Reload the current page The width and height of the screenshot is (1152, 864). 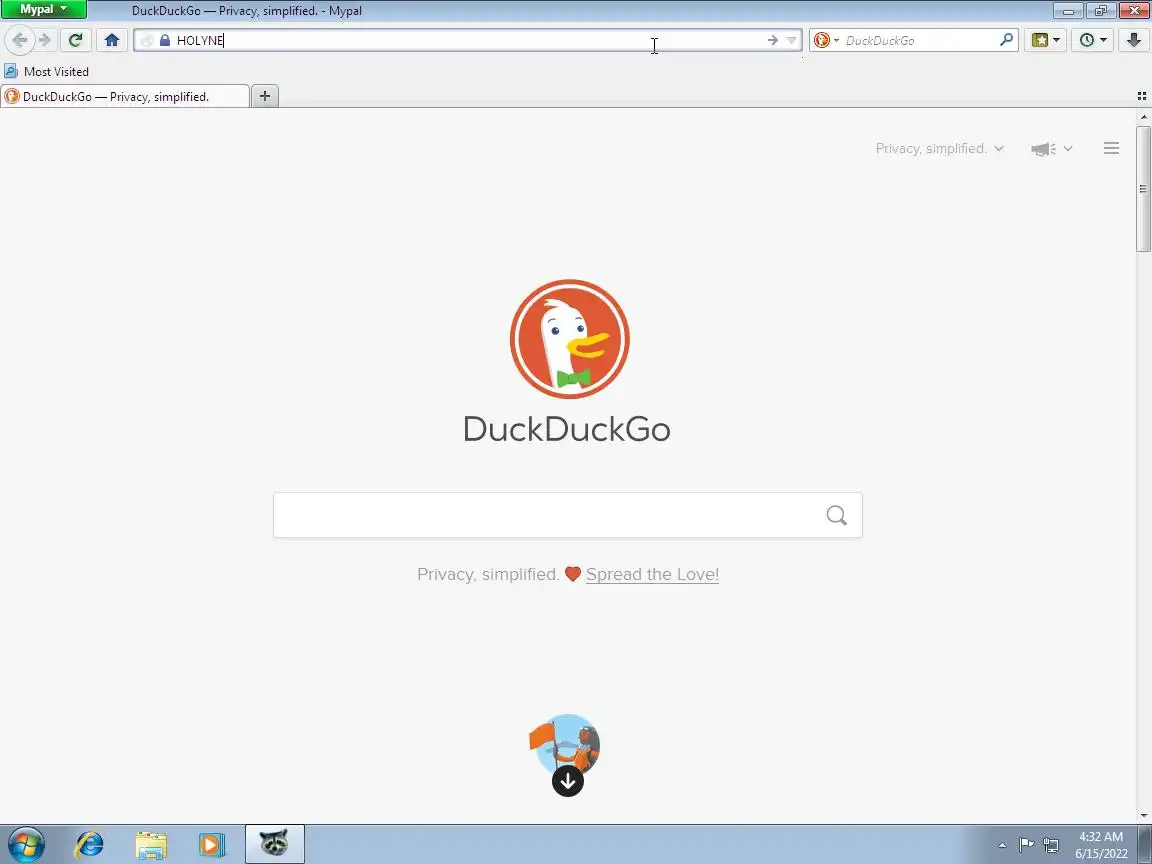coord(75,40)
